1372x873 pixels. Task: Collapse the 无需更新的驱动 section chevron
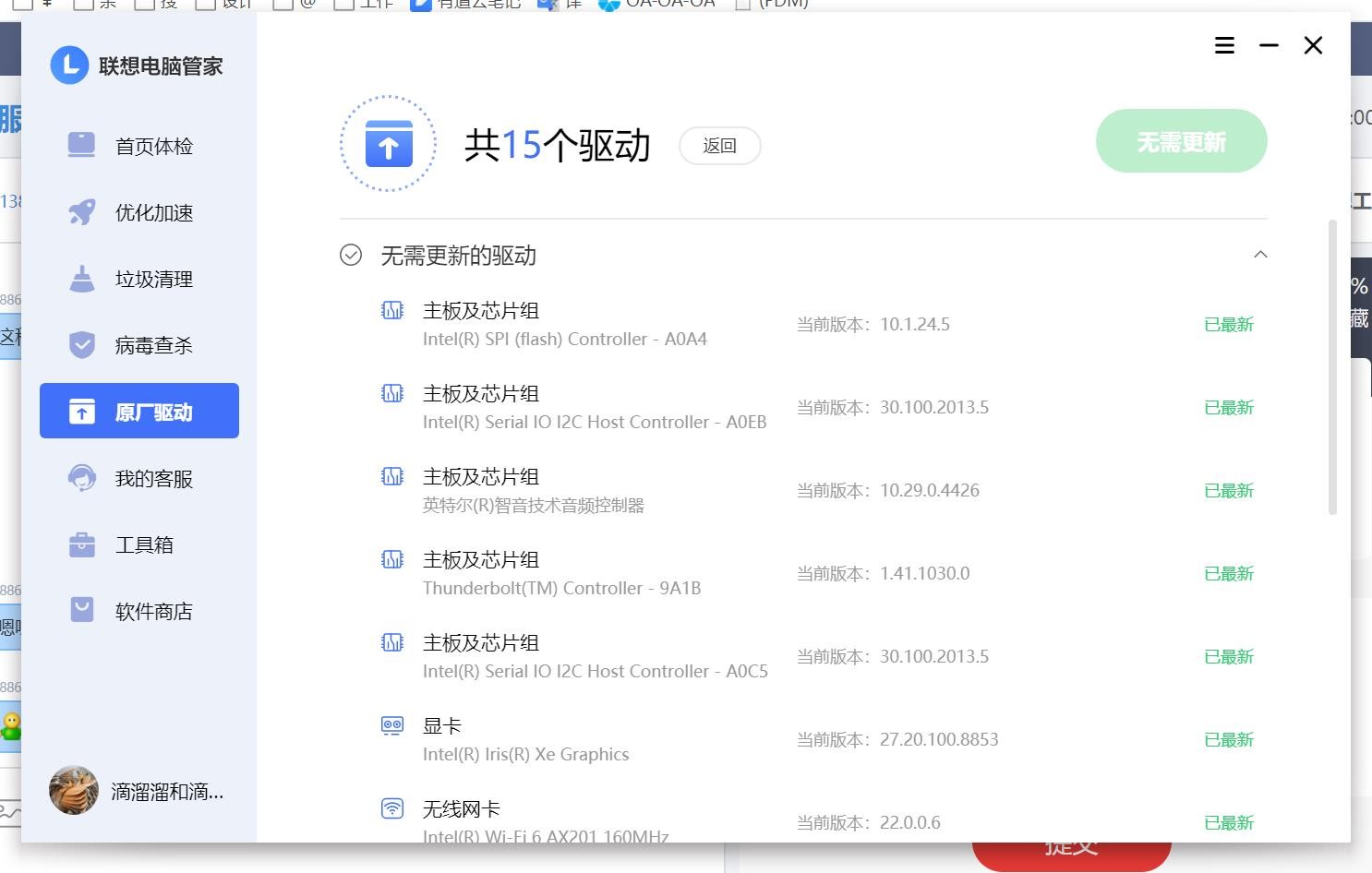click(1260, 255)
